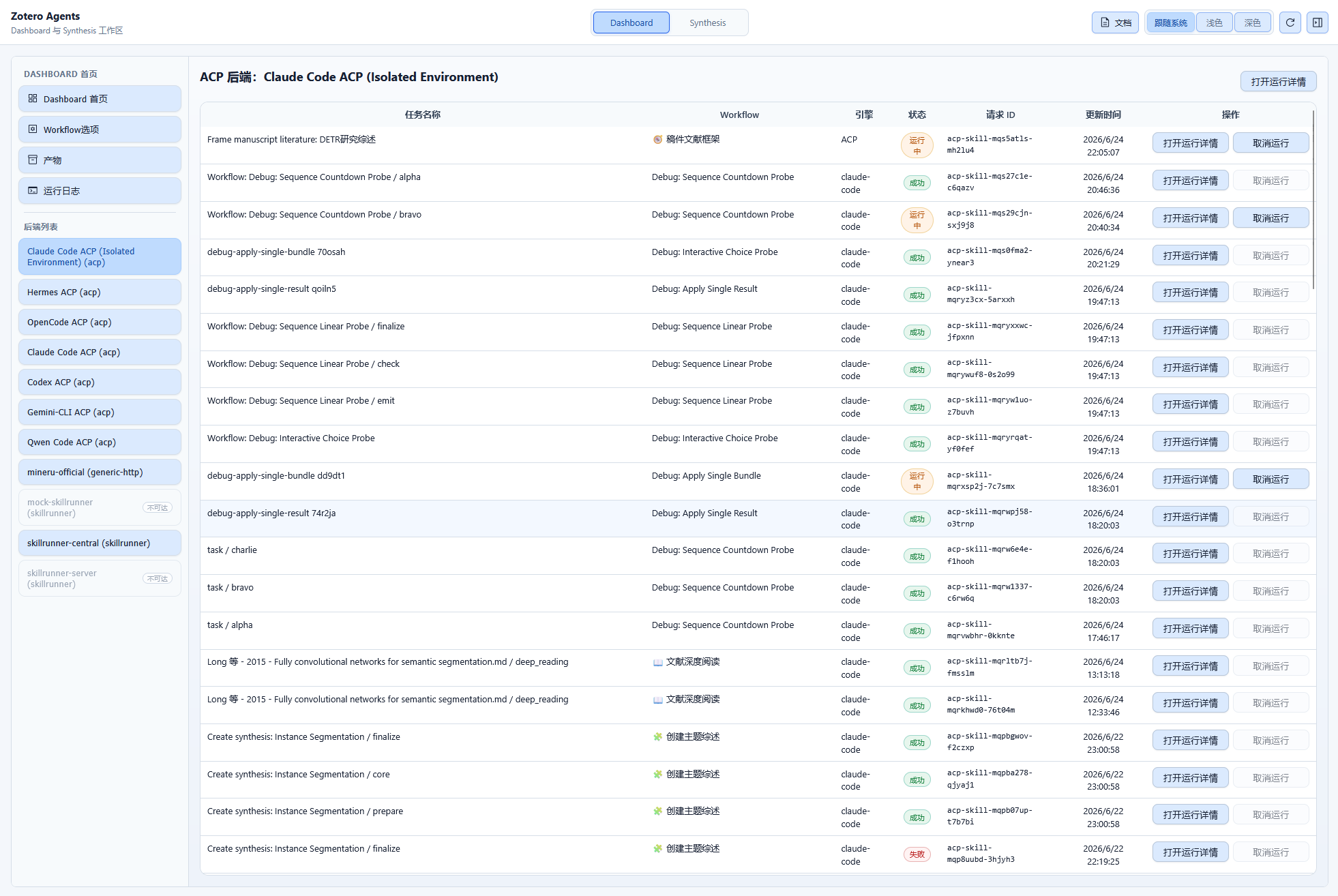Select mock-skillrunner backend entry

[100, 507]
